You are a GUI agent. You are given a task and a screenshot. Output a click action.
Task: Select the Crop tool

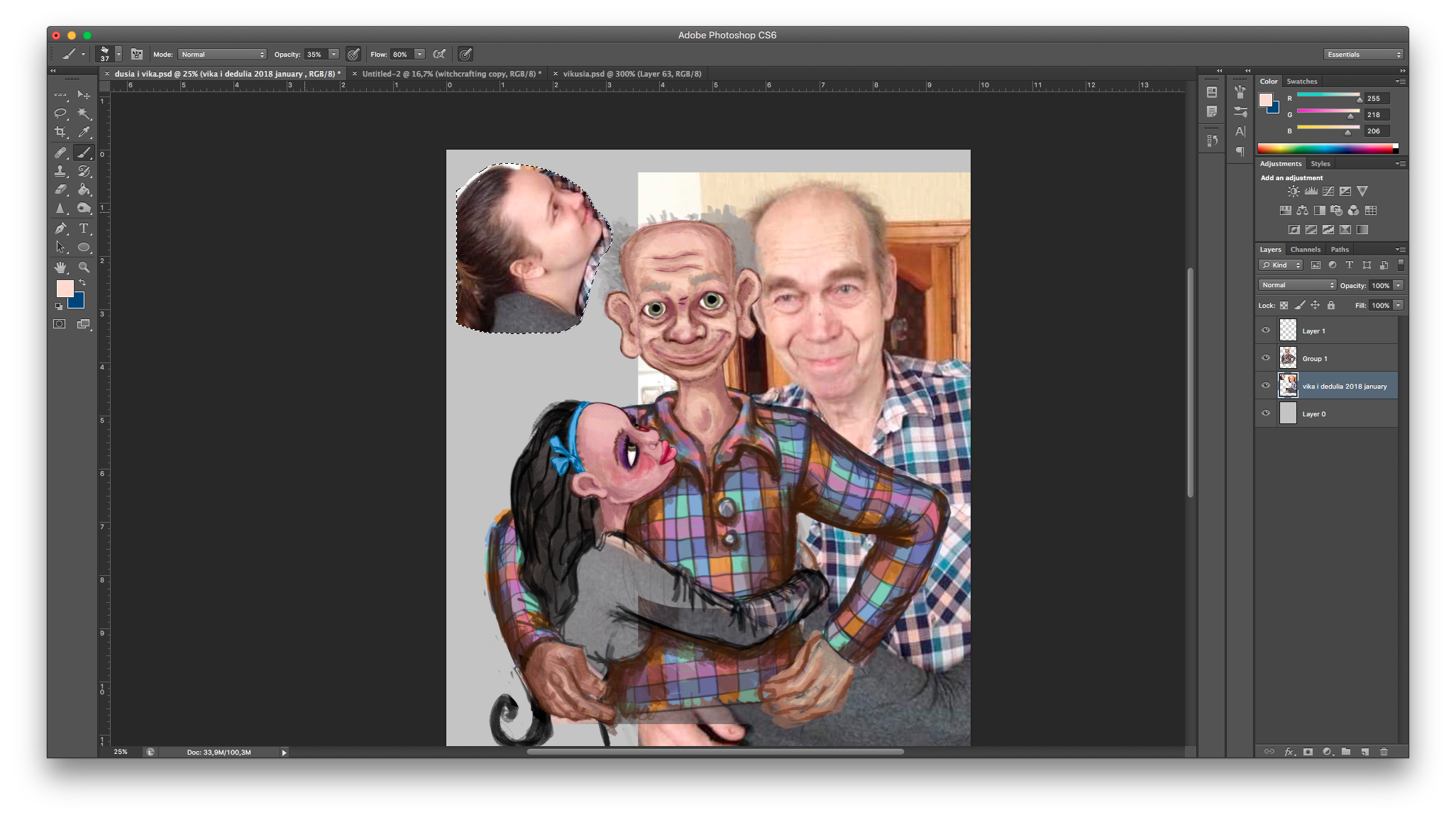pyautogui.click(x=60, y=132)
